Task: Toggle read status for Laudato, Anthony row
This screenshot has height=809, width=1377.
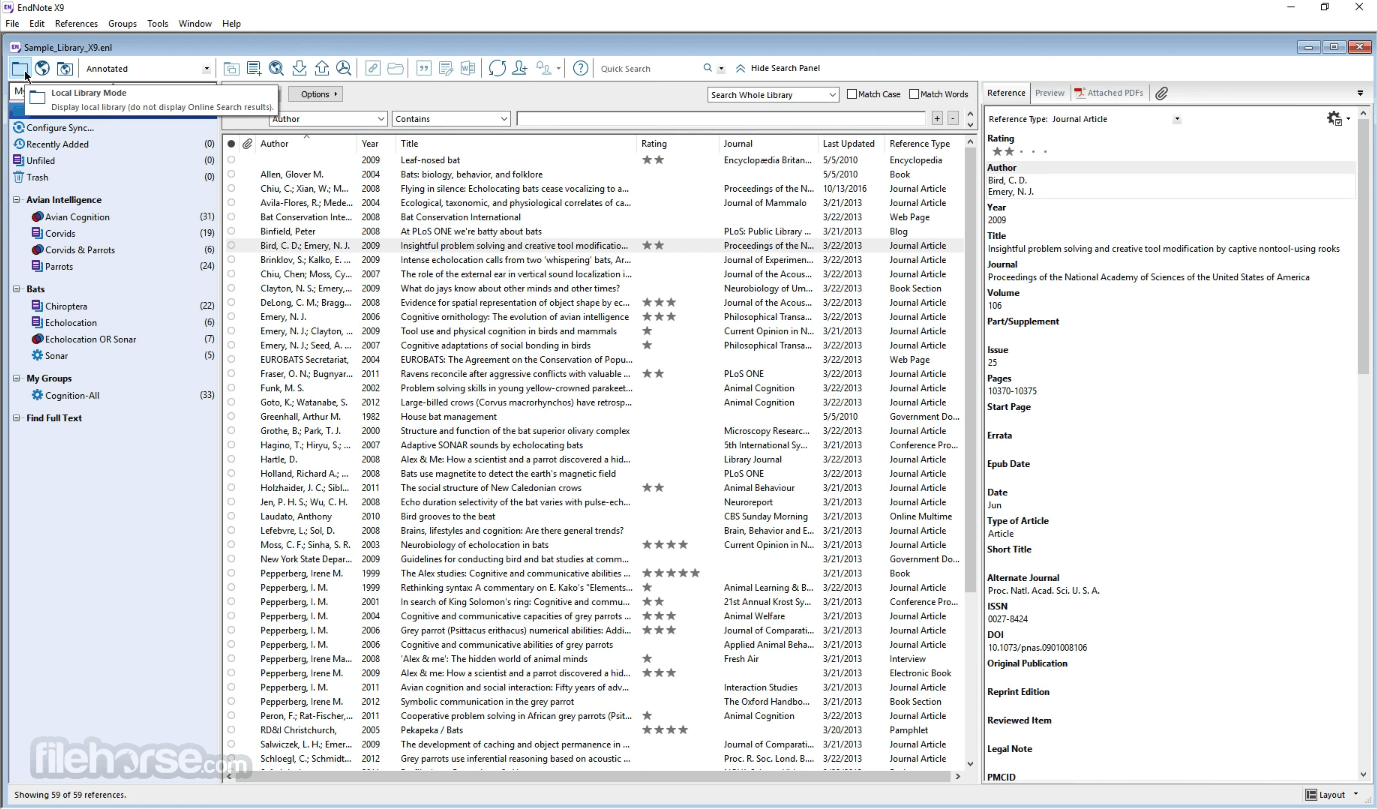Action: click(x=231, y=517)
